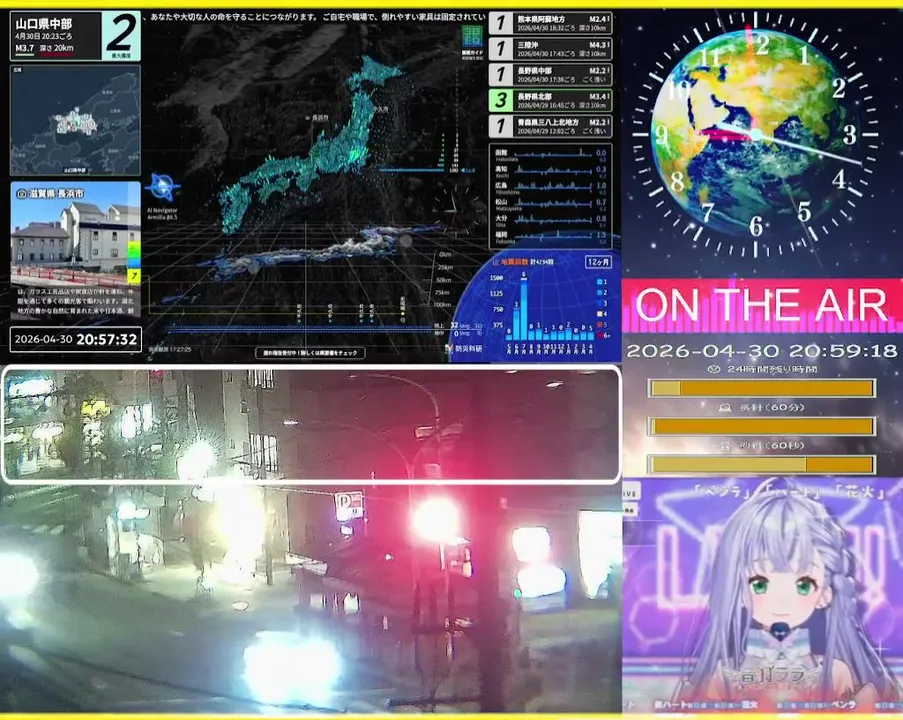Click the yellow 7 intensity scale marker

[x=134, y=276]
